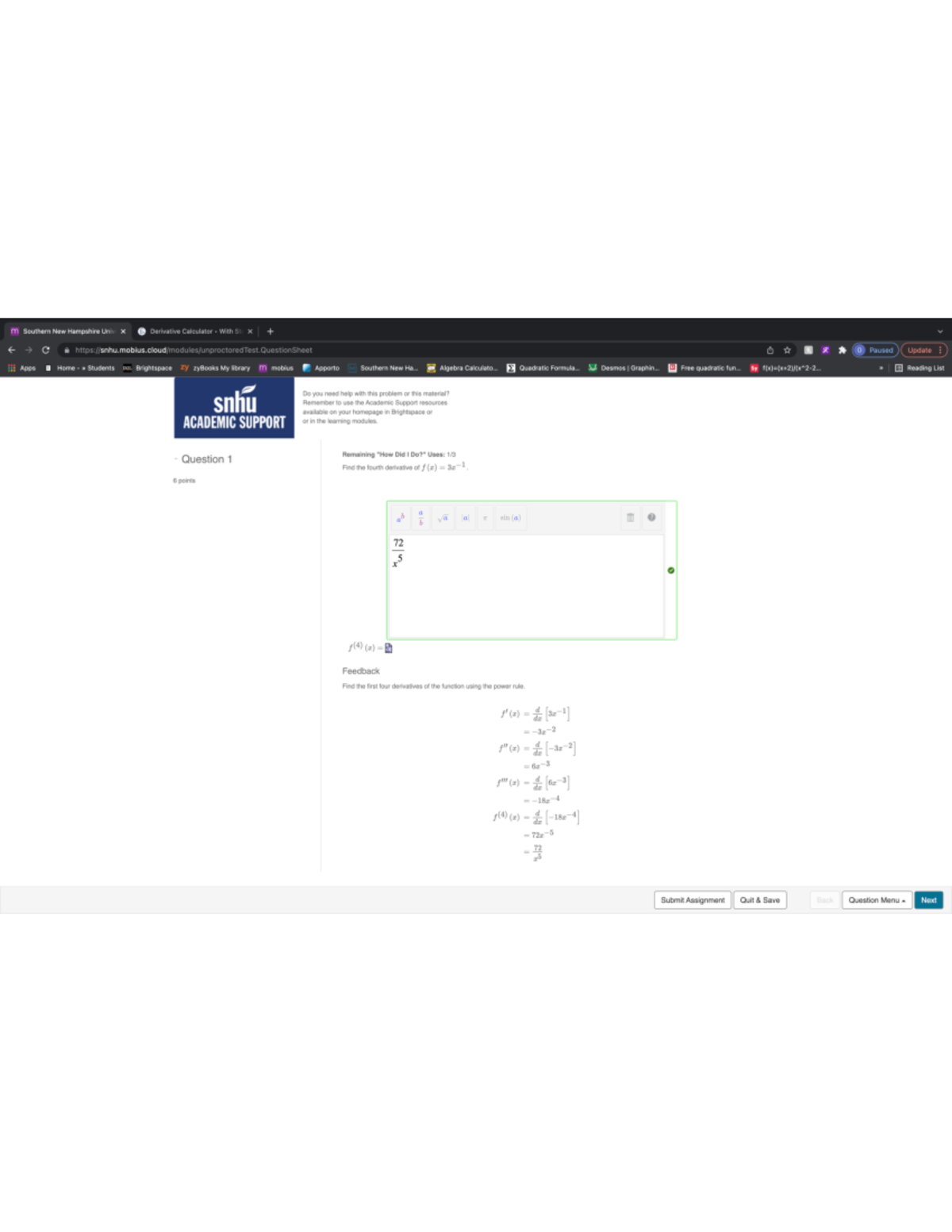
Task: Click the Submit Assignment button
Action: point(692,900)
